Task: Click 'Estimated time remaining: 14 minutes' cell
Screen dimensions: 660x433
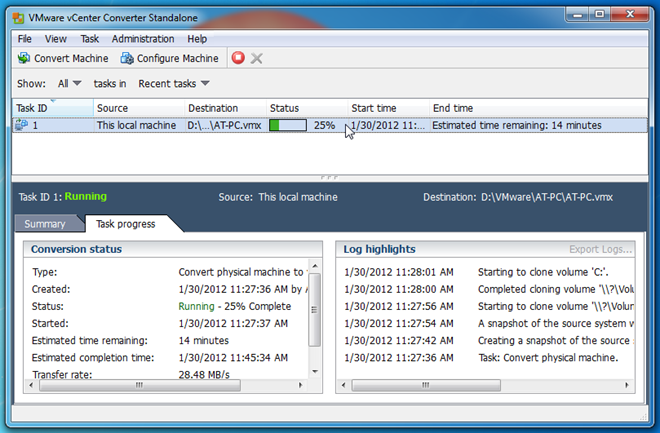Action: pos(517,125)
